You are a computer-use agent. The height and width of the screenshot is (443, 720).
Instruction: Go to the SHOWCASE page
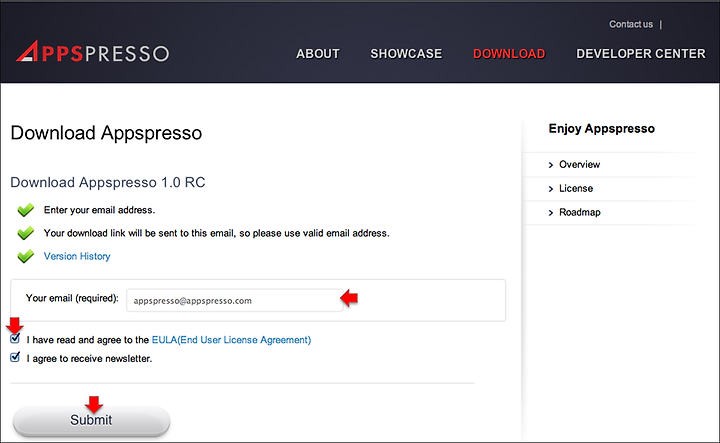406,54
